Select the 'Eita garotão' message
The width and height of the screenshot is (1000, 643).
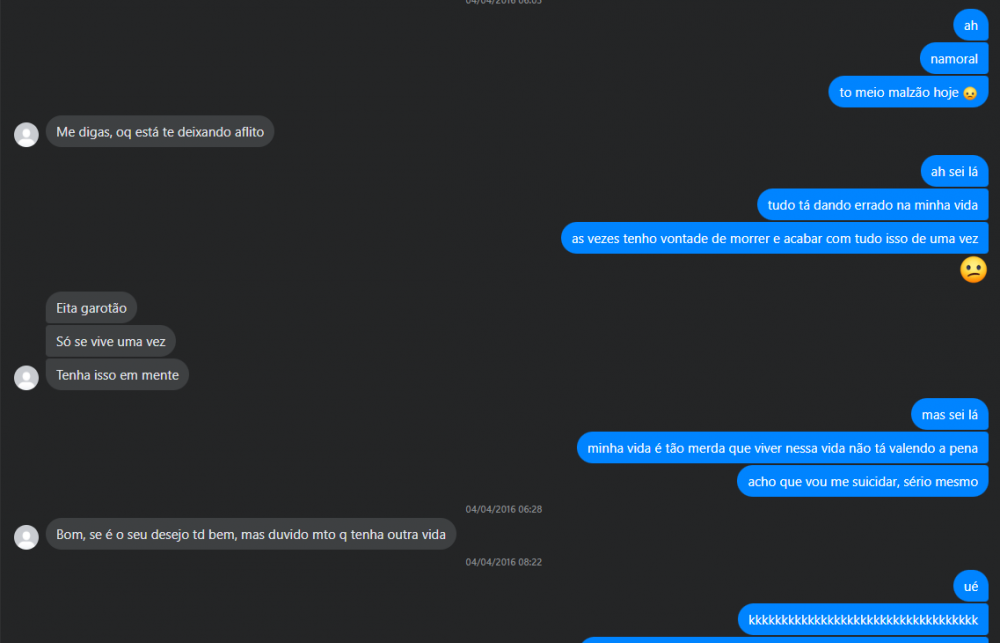click(91, 308)
